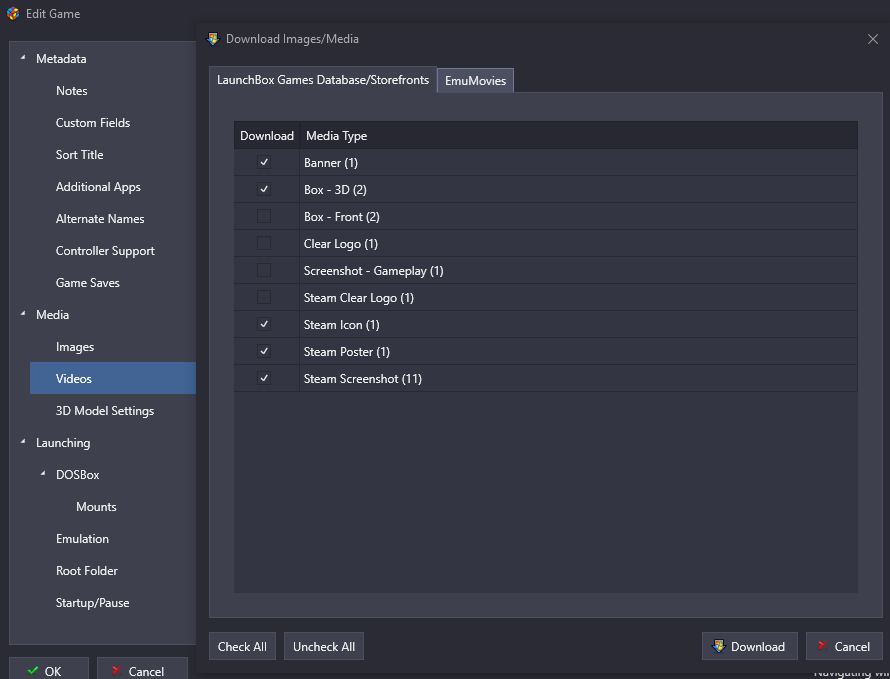Cancel the media download dialog

tap(843, 647)
